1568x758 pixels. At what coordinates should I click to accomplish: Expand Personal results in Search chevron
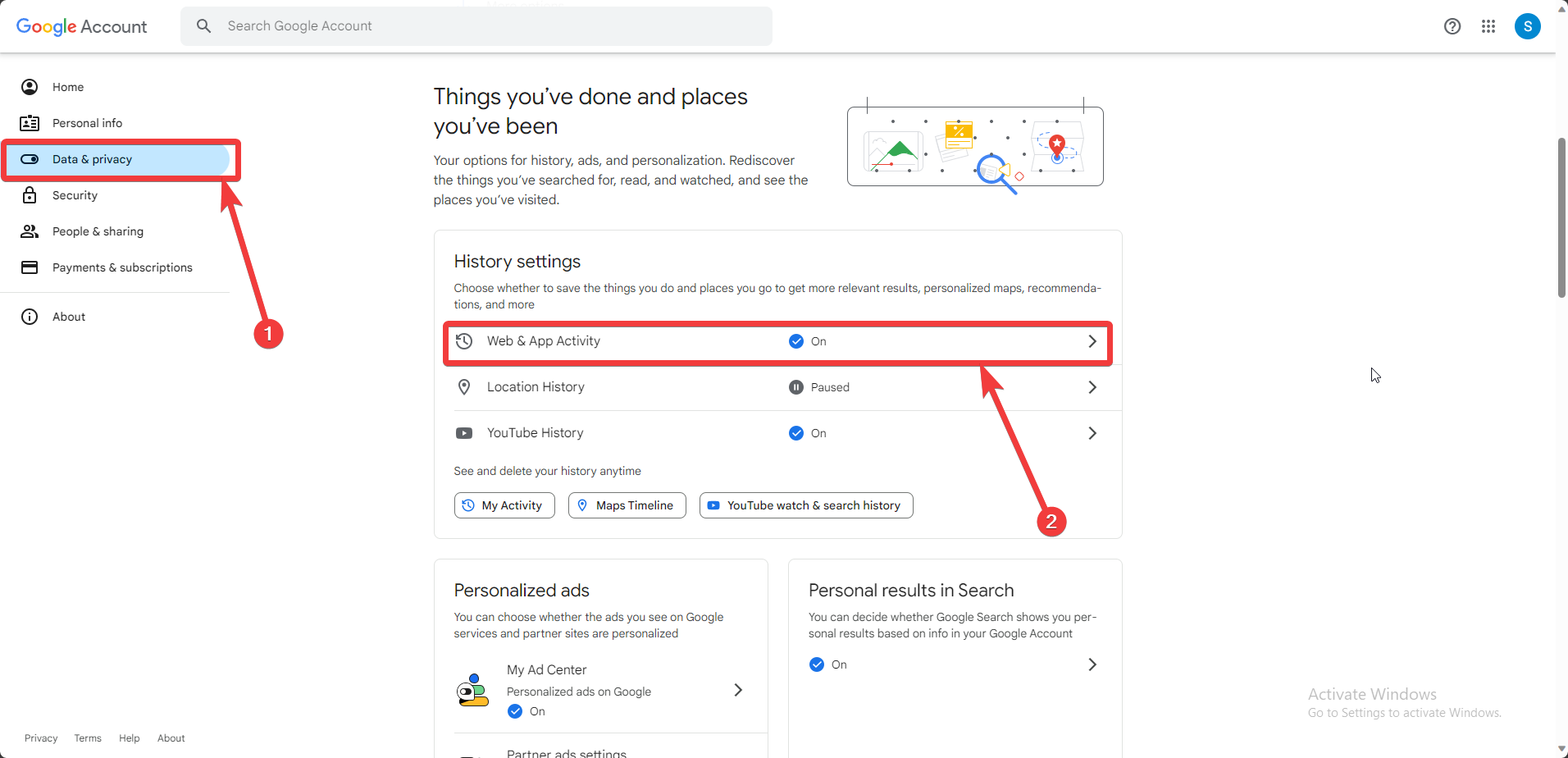(1092, 664)
